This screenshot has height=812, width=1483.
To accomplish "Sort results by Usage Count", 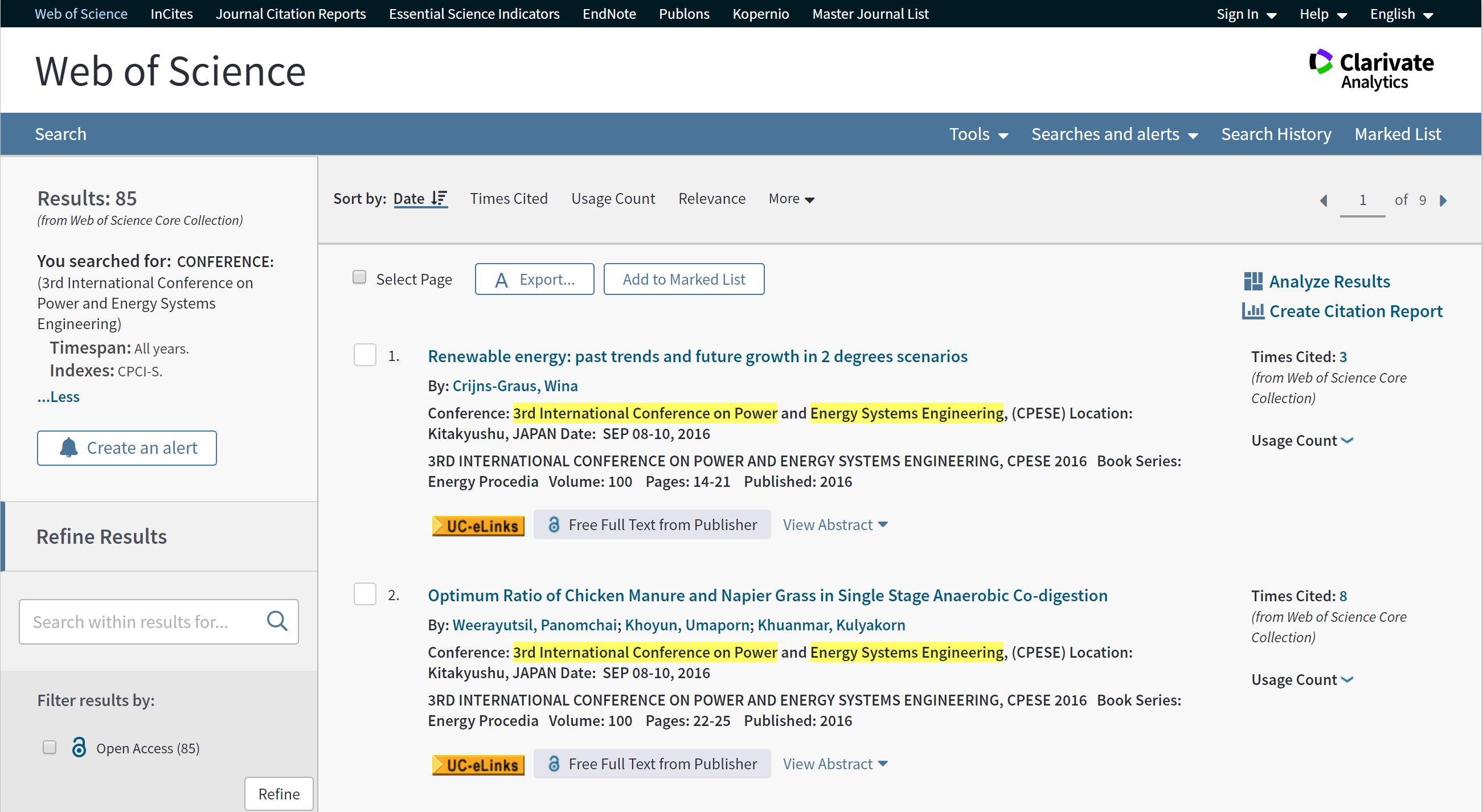I will (x=613, y=199).
